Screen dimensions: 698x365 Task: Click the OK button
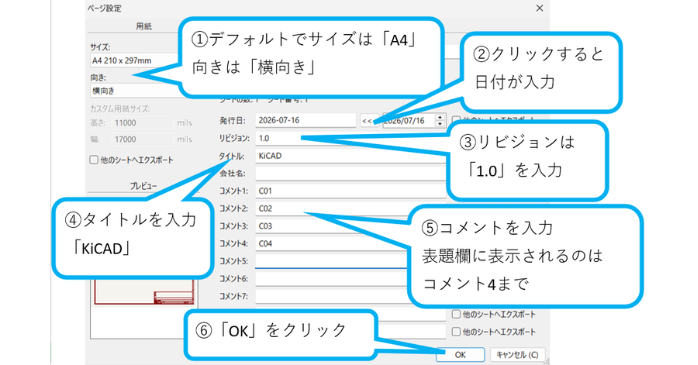coord(460,355)
